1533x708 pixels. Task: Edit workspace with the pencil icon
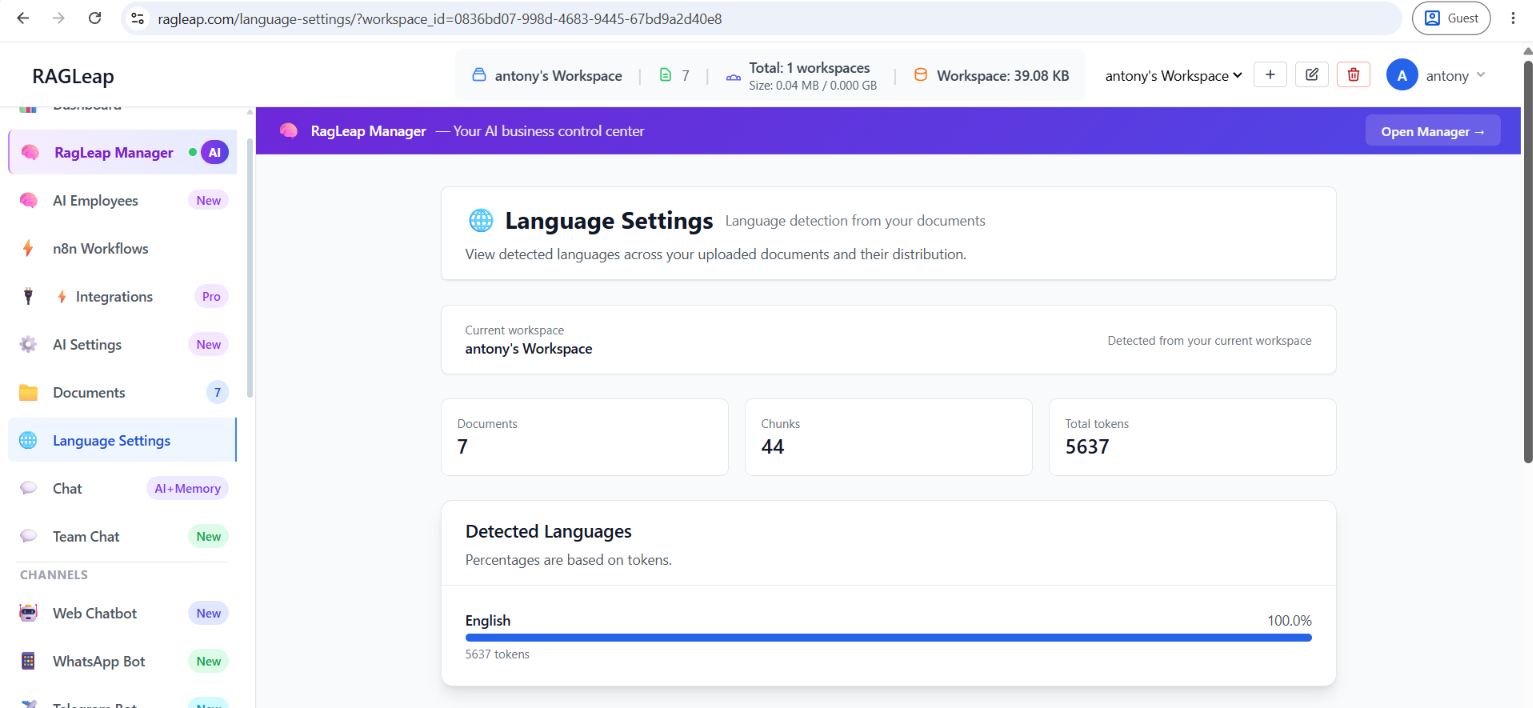[x=1312, y=75]
